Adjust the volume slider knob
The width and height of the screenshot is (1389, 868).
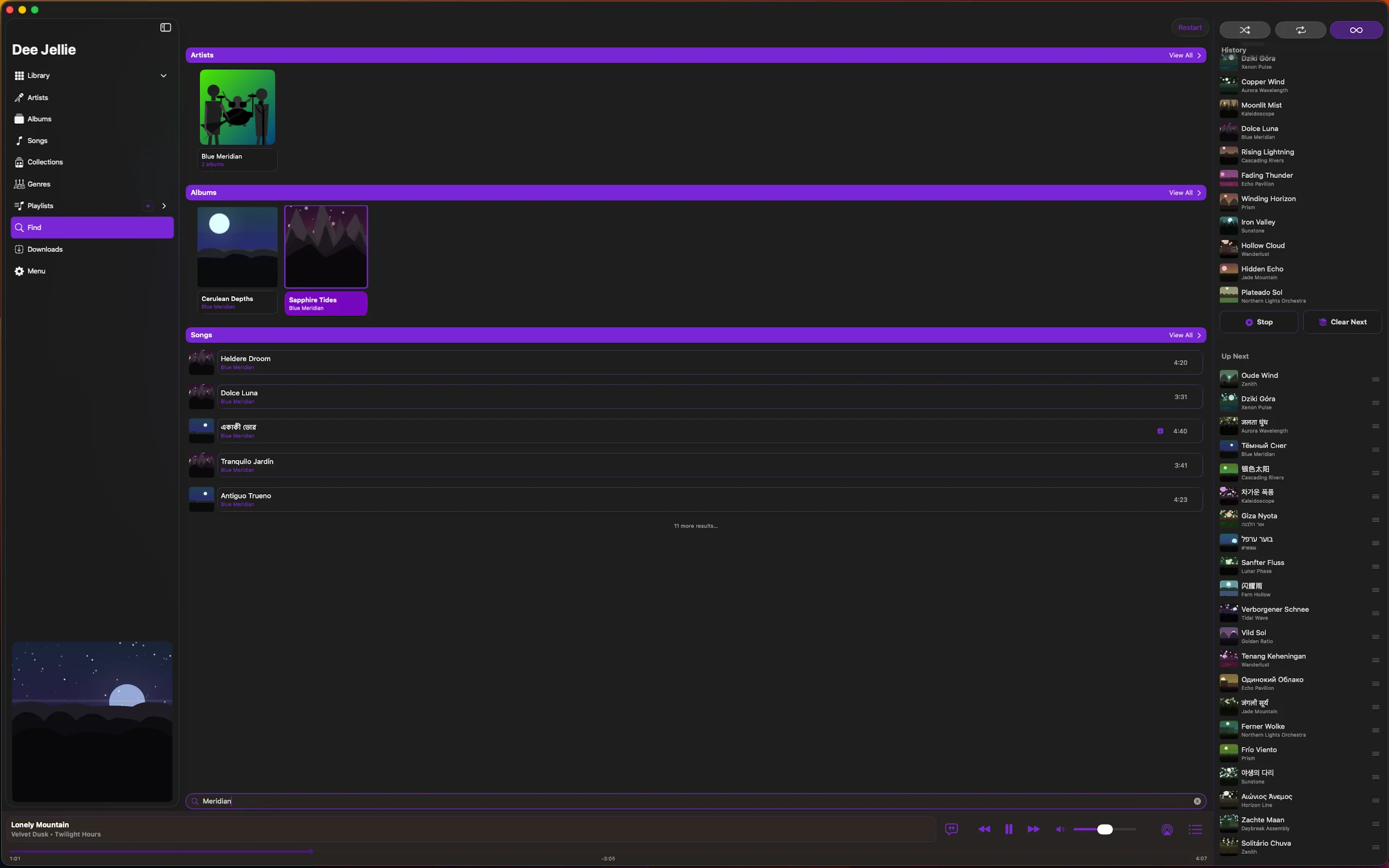(1105, 829)
